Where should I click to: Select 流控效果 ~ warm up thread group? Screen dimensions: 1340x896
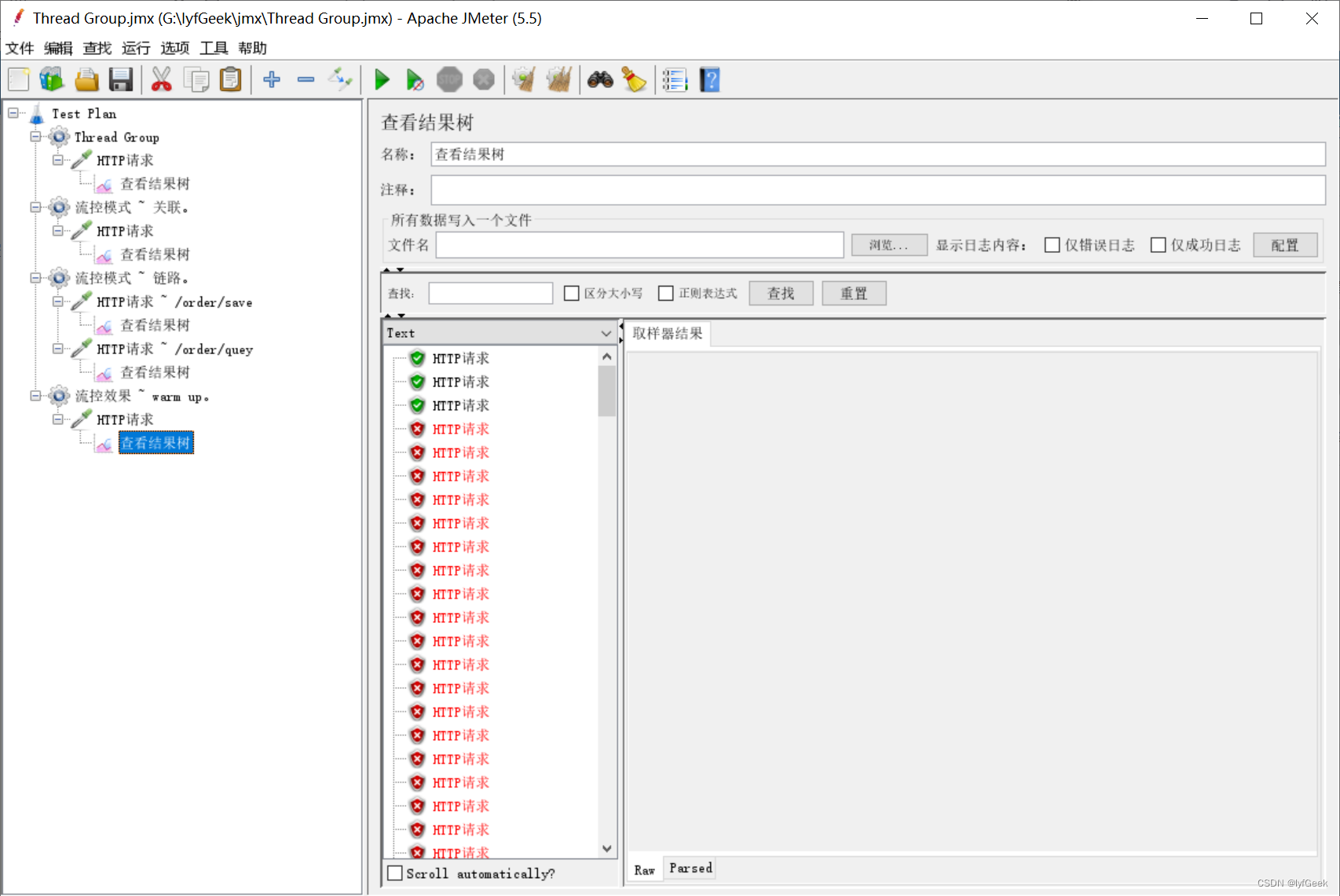pyautogui.click(x=141, y=397)
